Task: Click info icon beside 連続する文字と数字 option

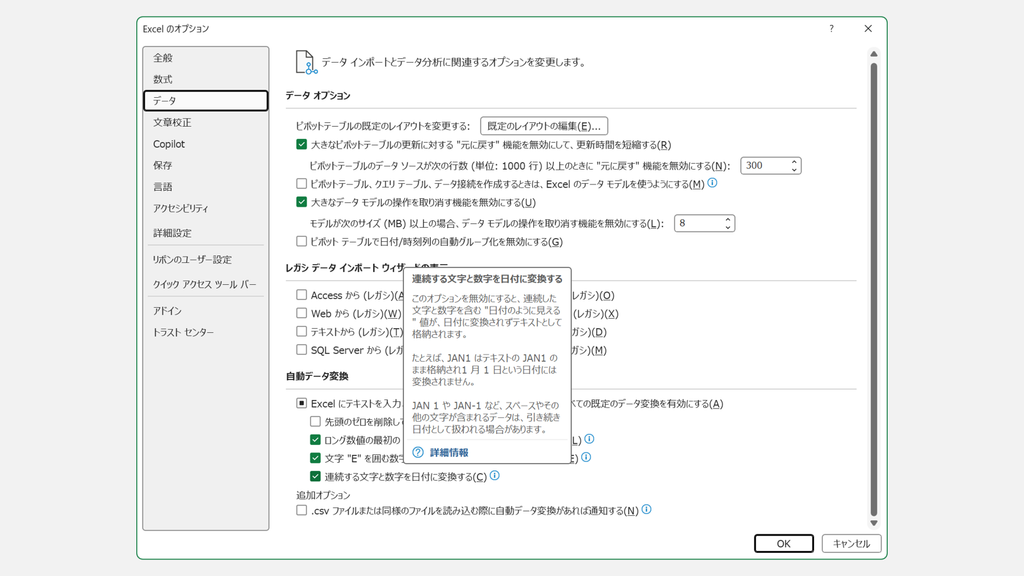Action: (495, 475)
